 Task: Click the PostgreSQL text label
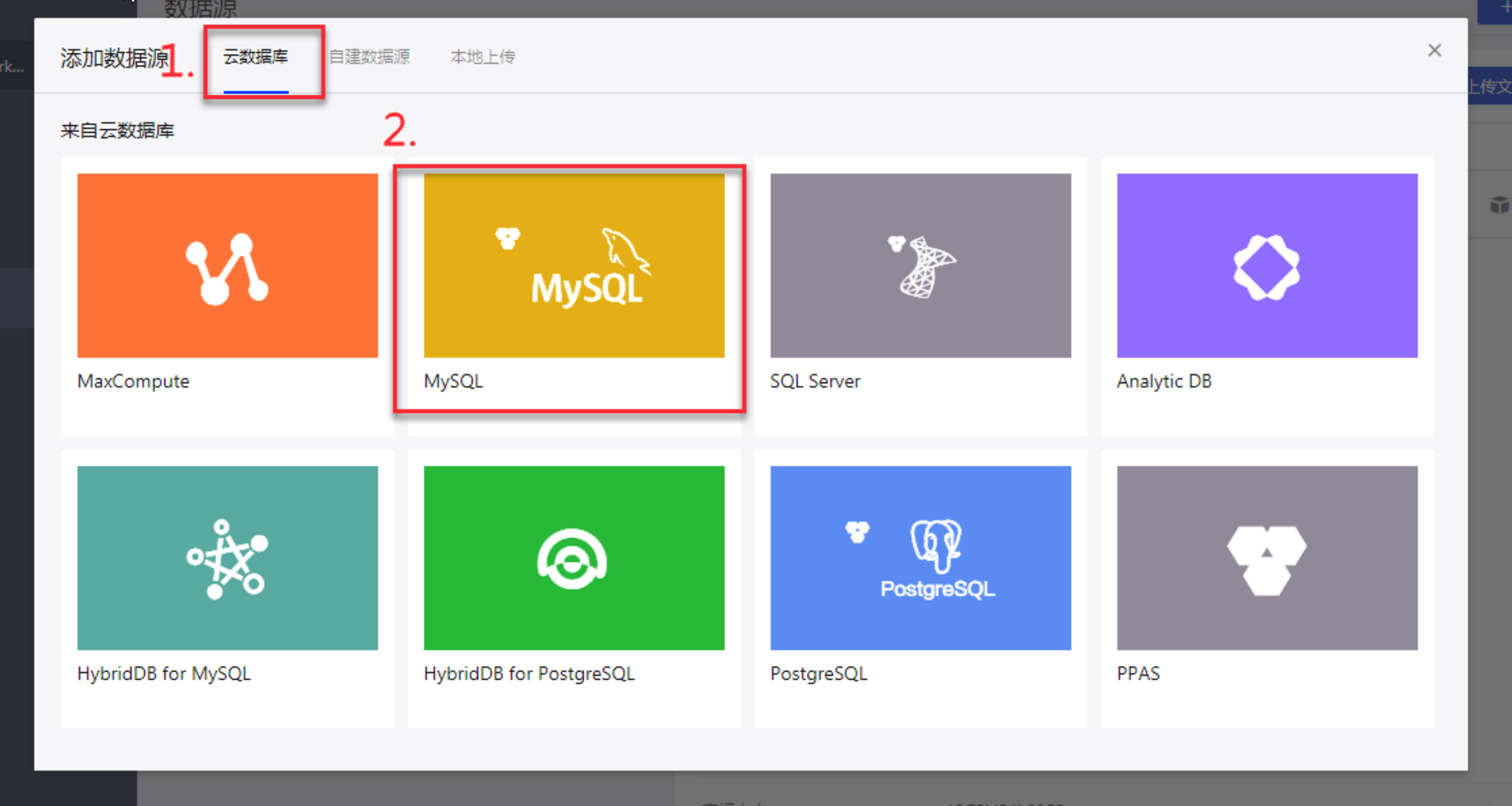point(819,673)
